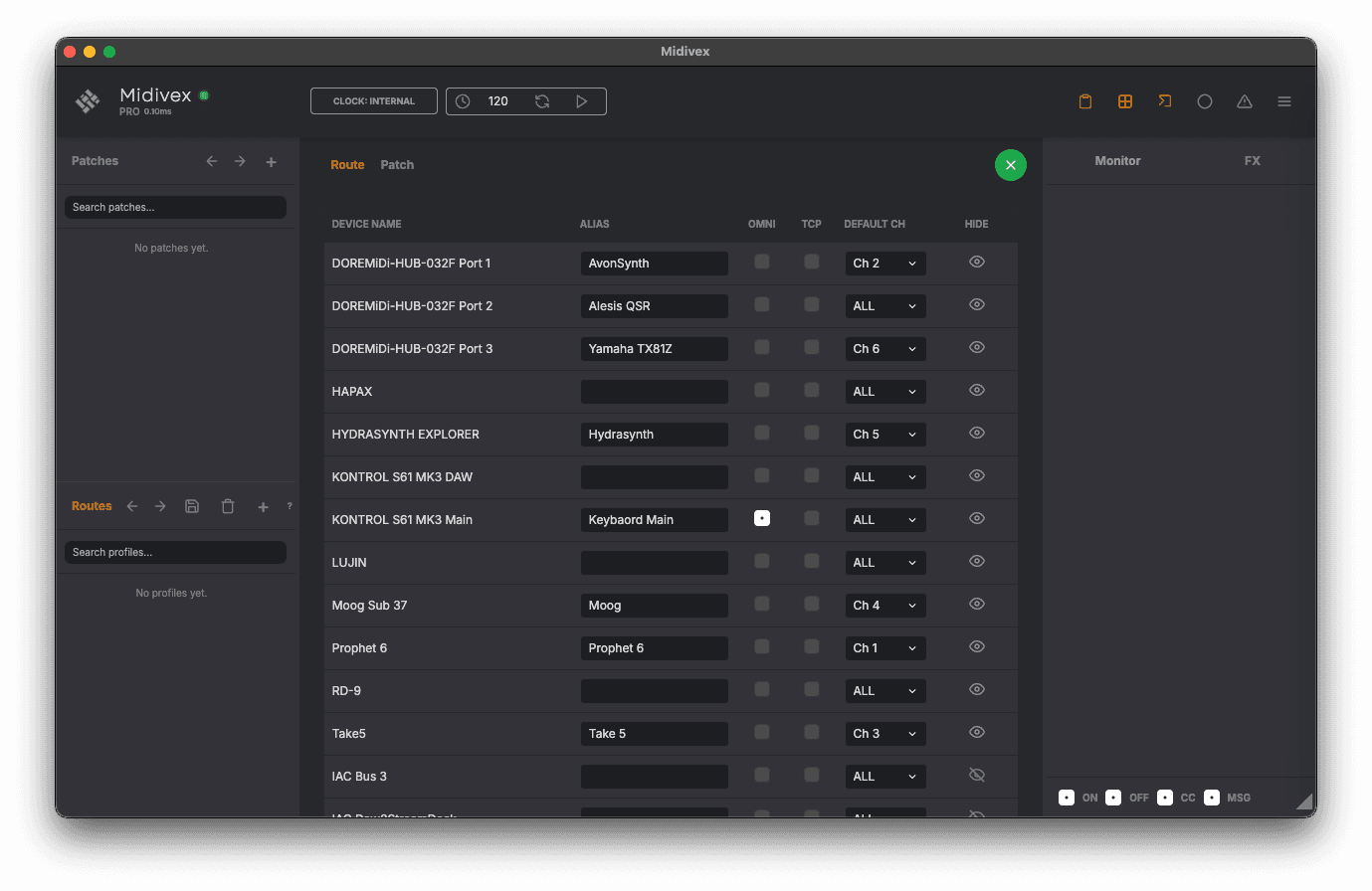Unhide IAC Bus 3 using crossed eye icon
The width and height of the screenshot is (1372, 891).
(x=977, y=775)
